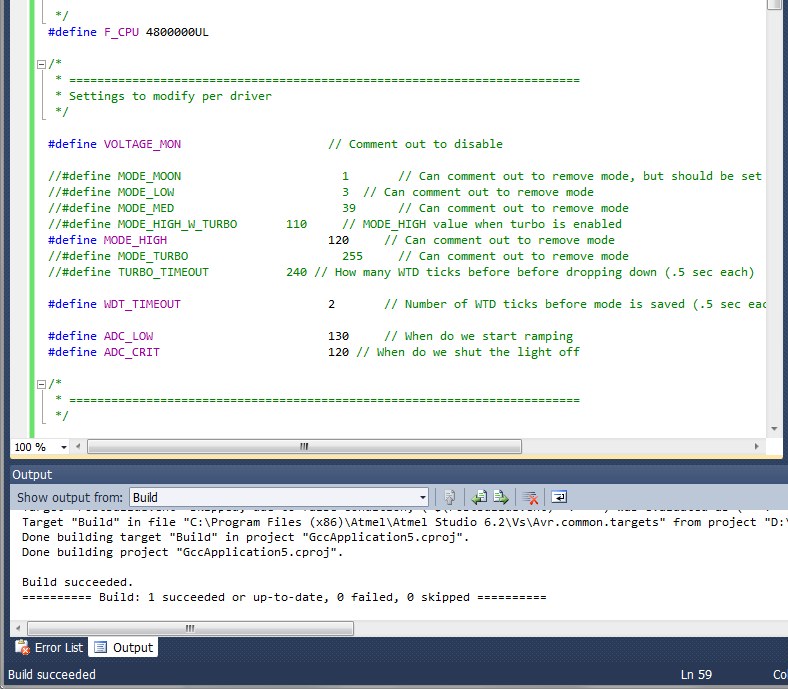Click 'Build succeeded' in the status bar
This screenshot has width=788, height=689.
(52, 674)
